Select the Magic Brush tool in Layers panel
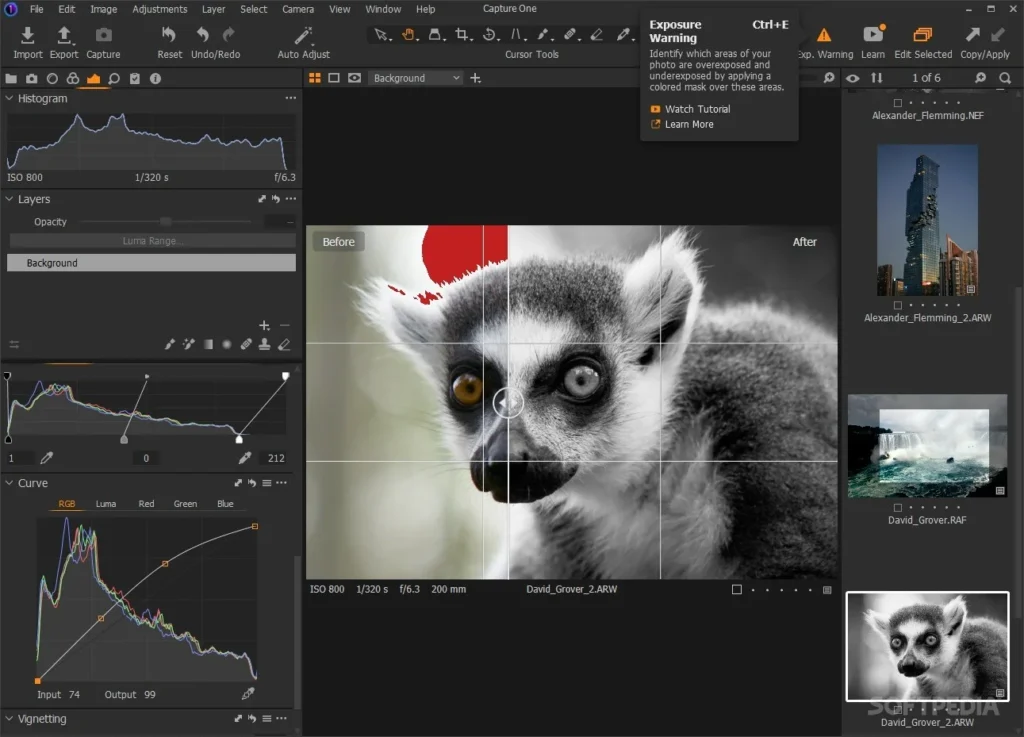This screenshot has width=1024, height=737. click(x=188, y=344)
